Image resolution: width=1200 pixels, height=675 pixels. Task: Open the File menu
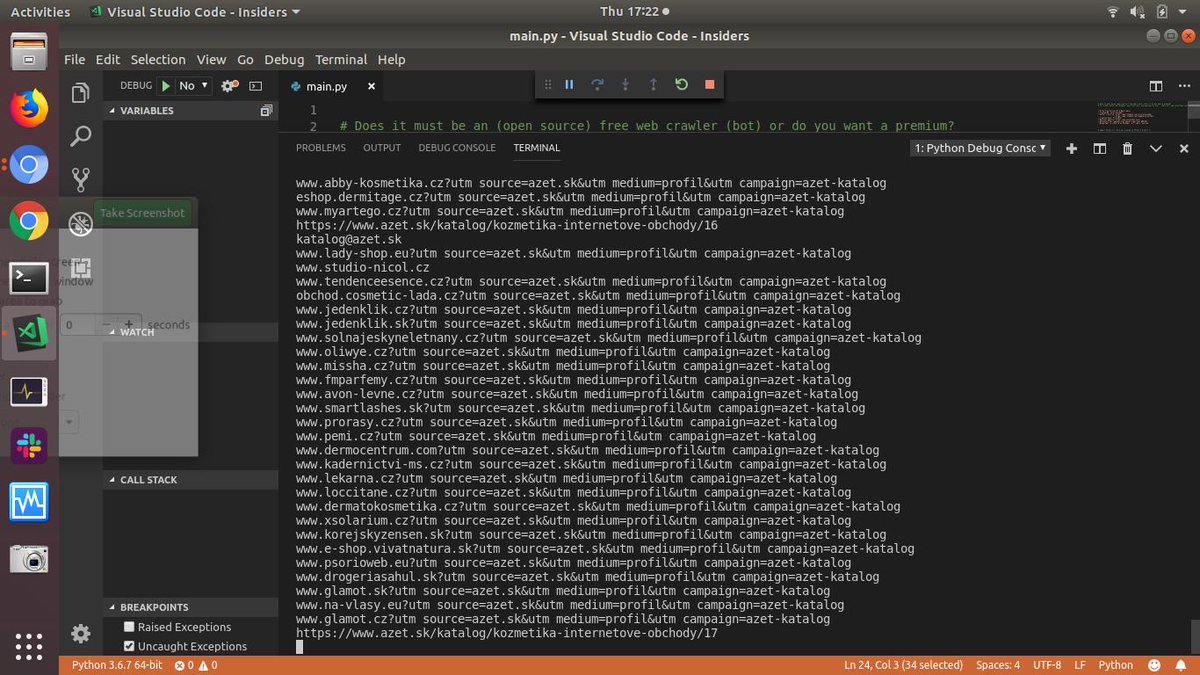coord(75,60)
